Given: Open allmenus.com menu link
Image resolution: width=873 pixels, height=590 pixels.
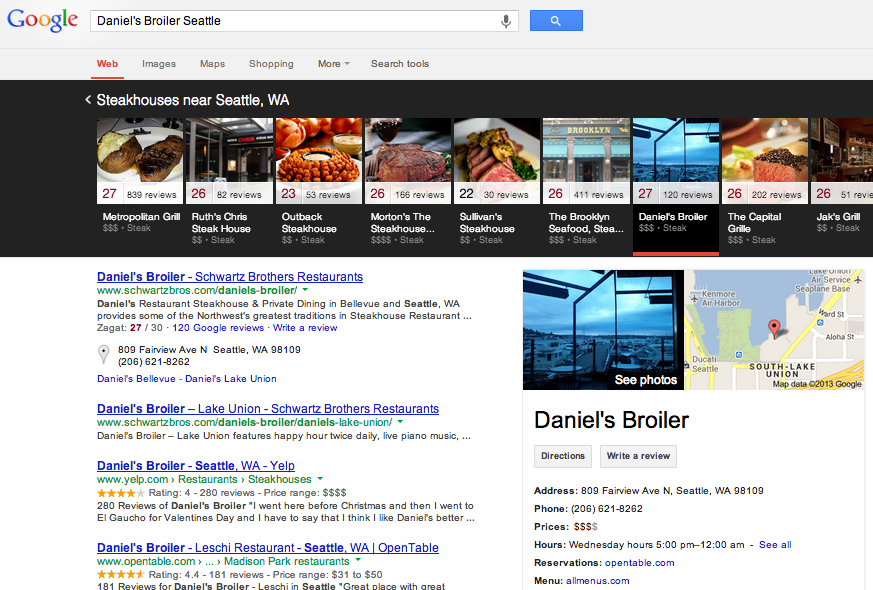Looking at the screenshot, I should (597, 581).
